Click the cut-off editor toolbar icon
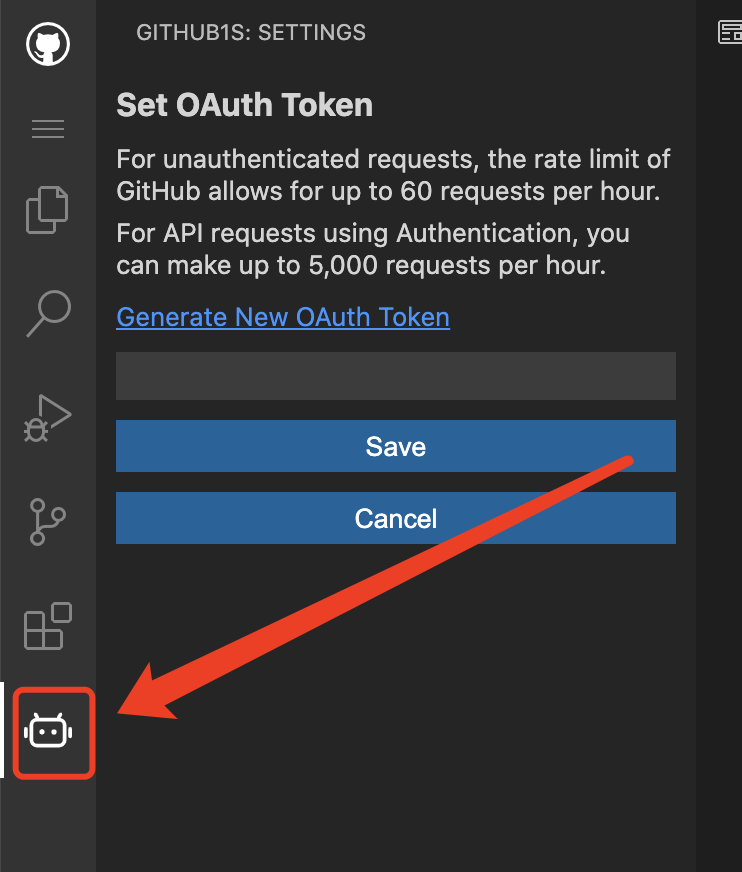 (x=730, y=33)
